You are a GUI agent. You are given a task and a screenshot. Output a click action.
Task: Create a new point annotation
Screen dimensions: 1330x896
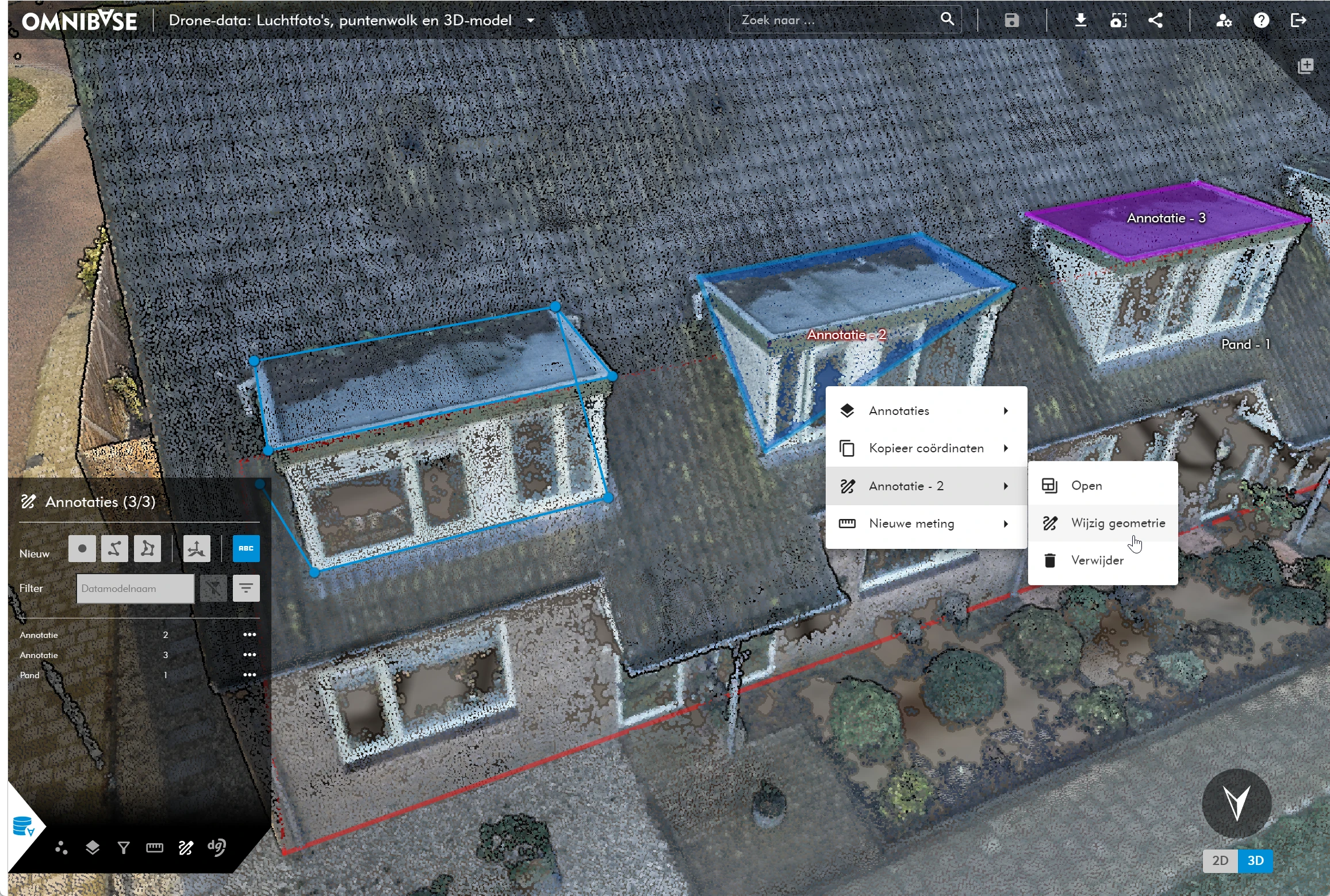(82, 548)
